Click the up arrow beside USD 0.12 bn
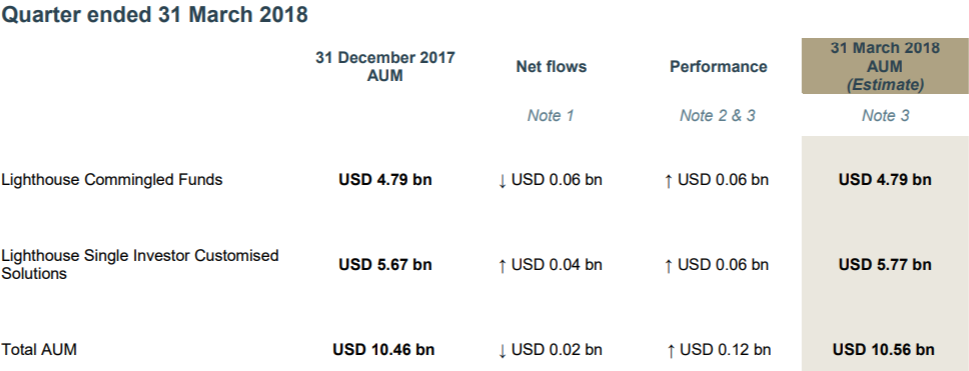 [x=671, y=351]
